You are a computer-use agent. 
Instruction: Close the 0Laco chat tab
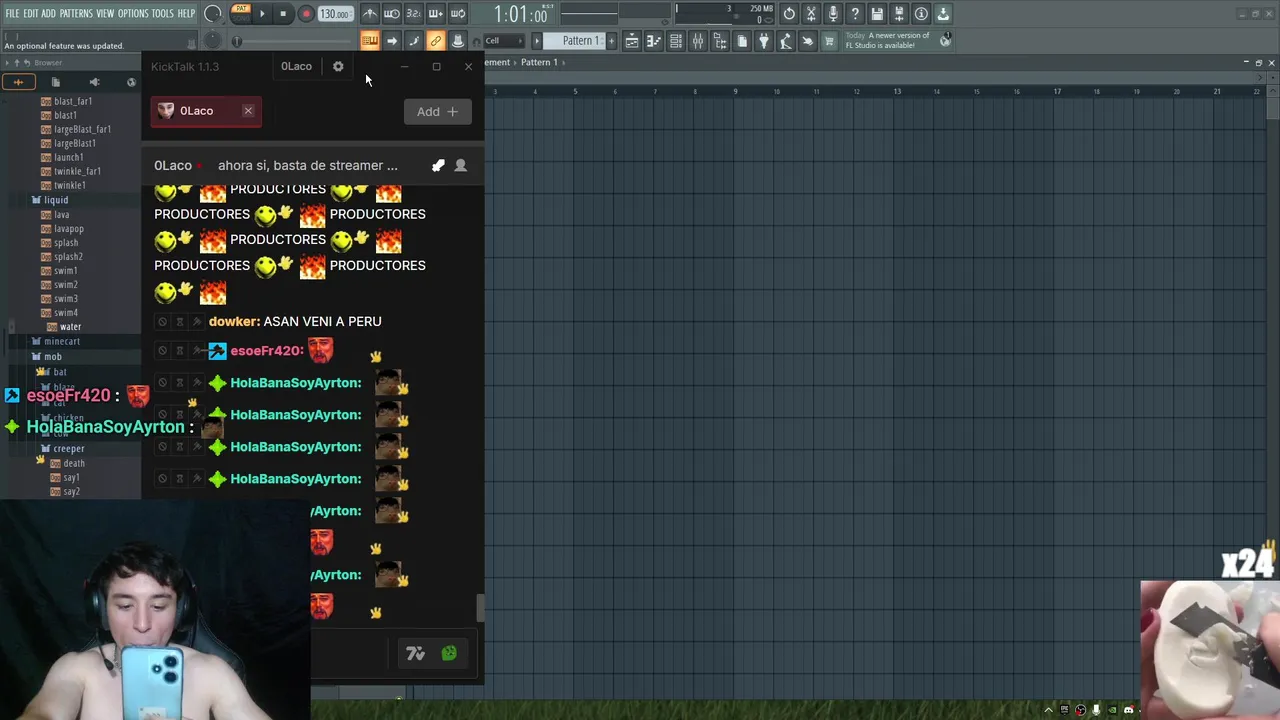click(248, 111)
